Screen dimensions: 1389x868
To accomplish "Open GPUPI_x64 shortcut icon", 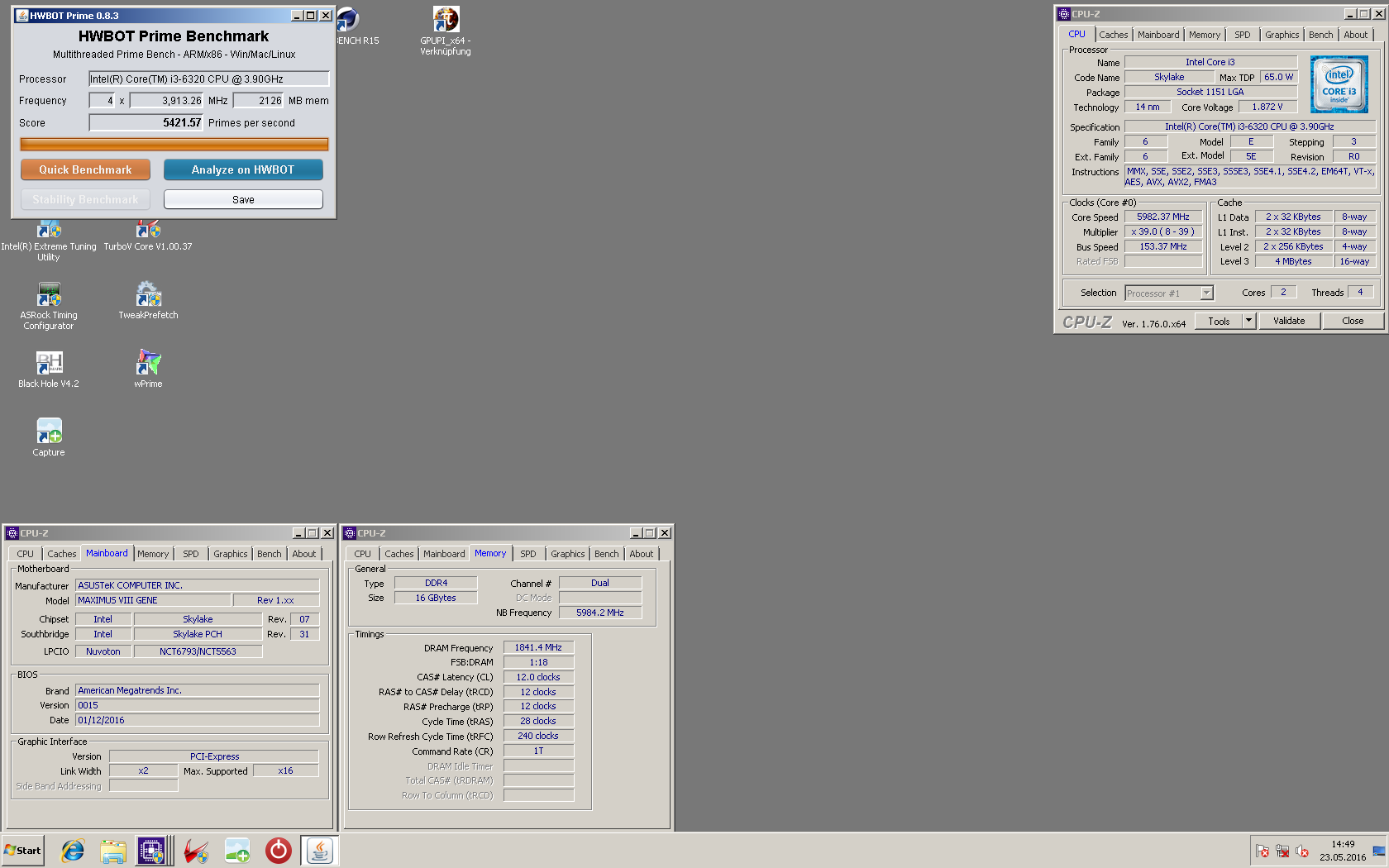I will coord(446,31).
